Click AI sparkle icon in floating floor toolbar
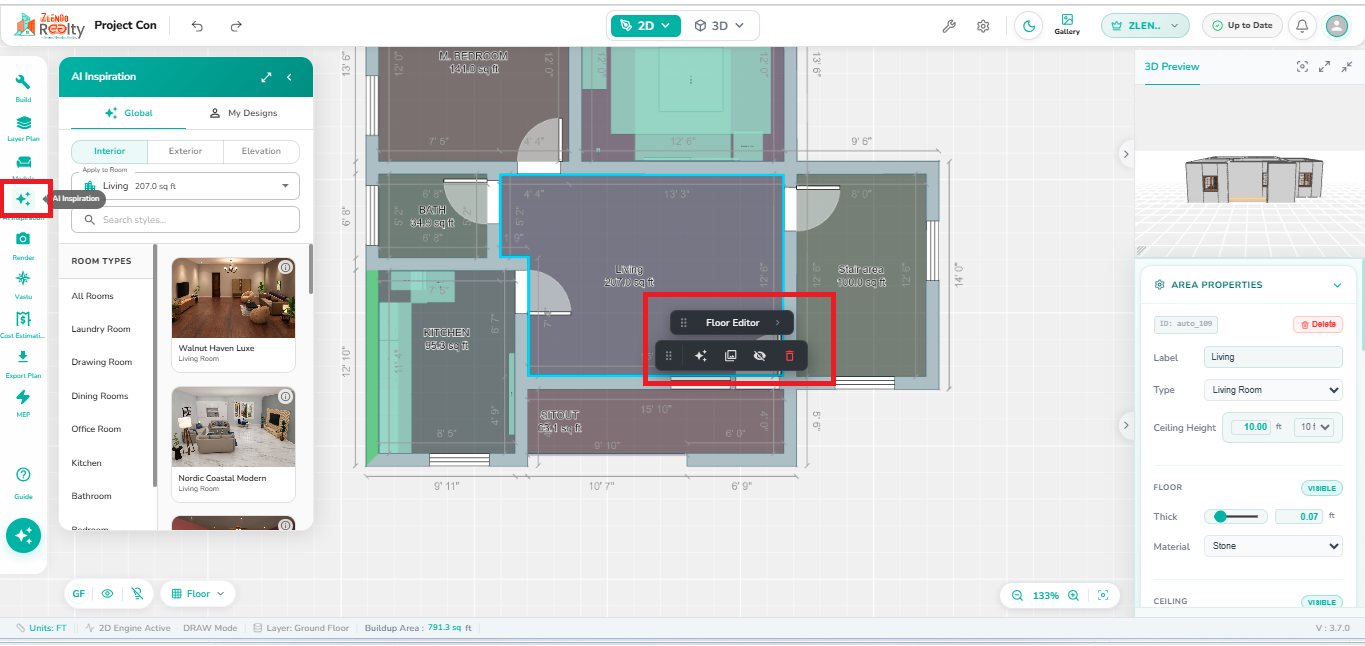 coord(701,356)
